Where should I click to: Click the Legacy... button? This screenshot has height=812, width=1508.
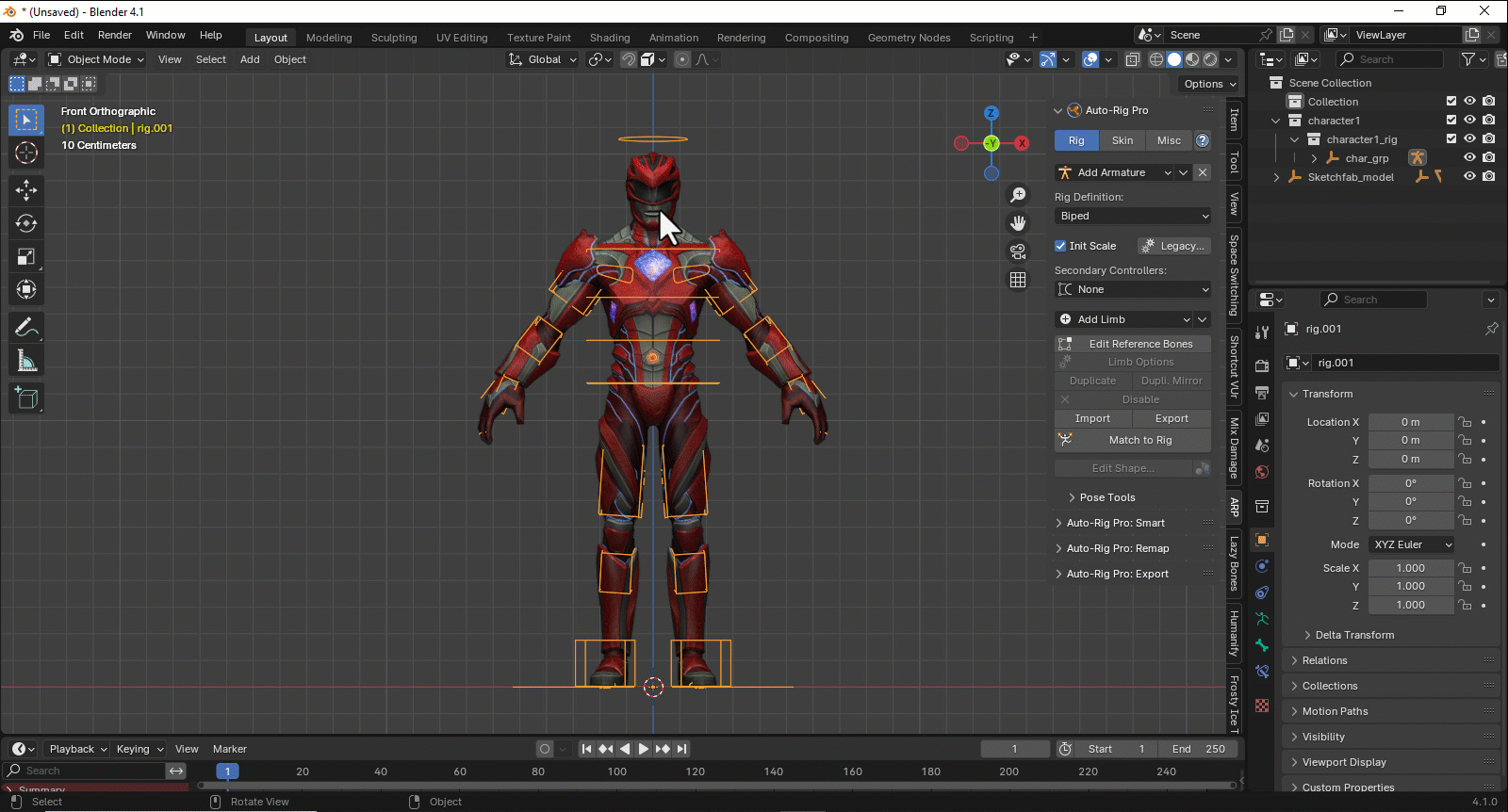(1173, 246)
